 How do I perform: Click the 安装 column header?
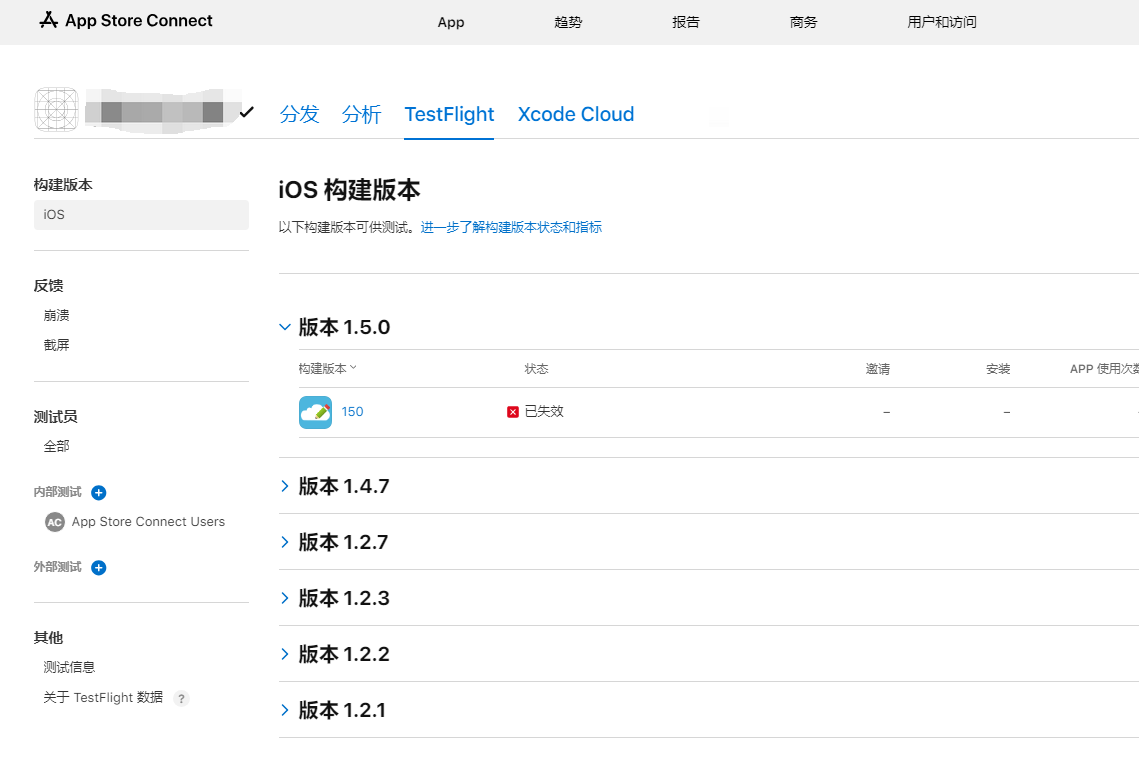(998, 369)
